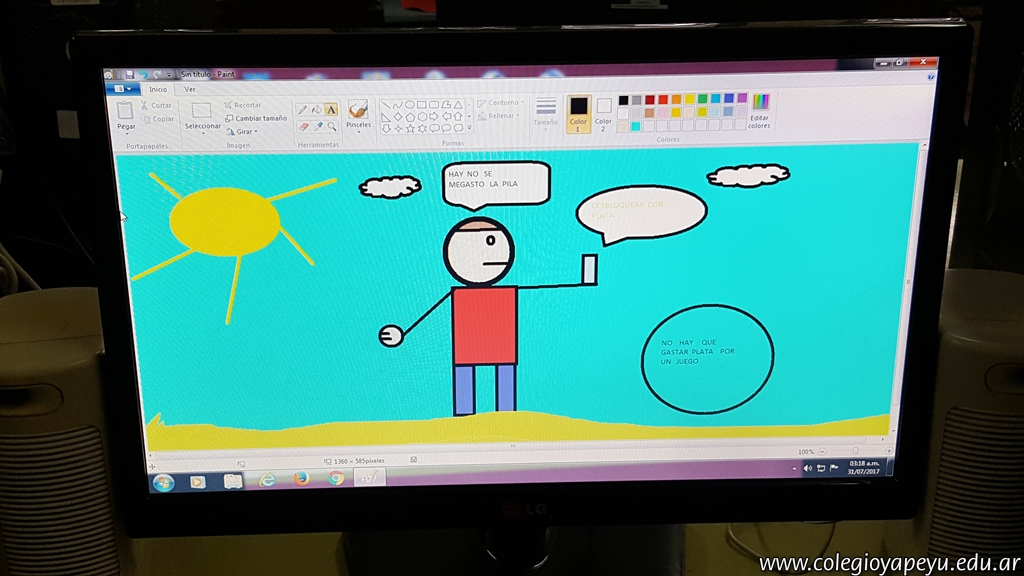
Task: Select the Fill with color bucket tool
Action: pos(316,110)
